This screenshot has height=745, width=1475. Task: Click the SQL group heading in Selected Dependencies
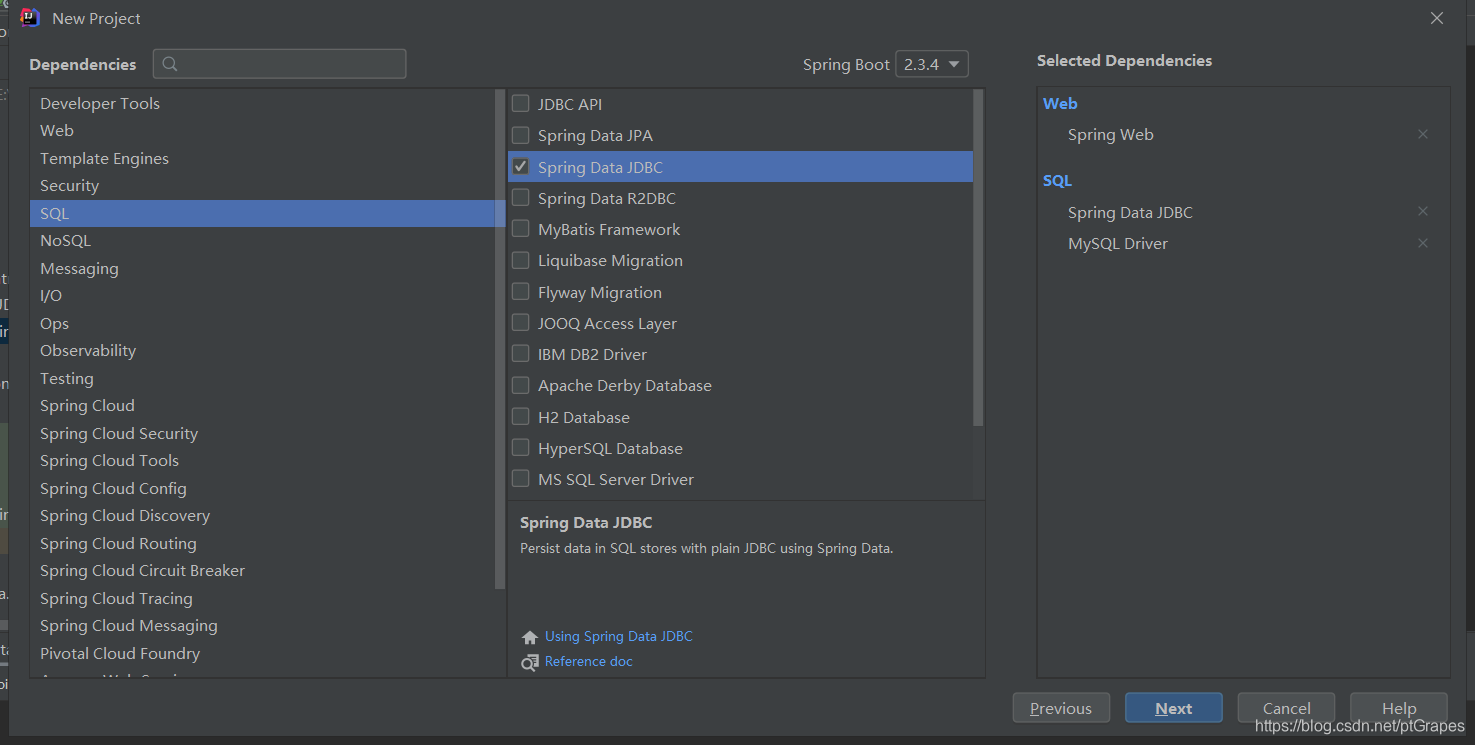coord(1057,181)
